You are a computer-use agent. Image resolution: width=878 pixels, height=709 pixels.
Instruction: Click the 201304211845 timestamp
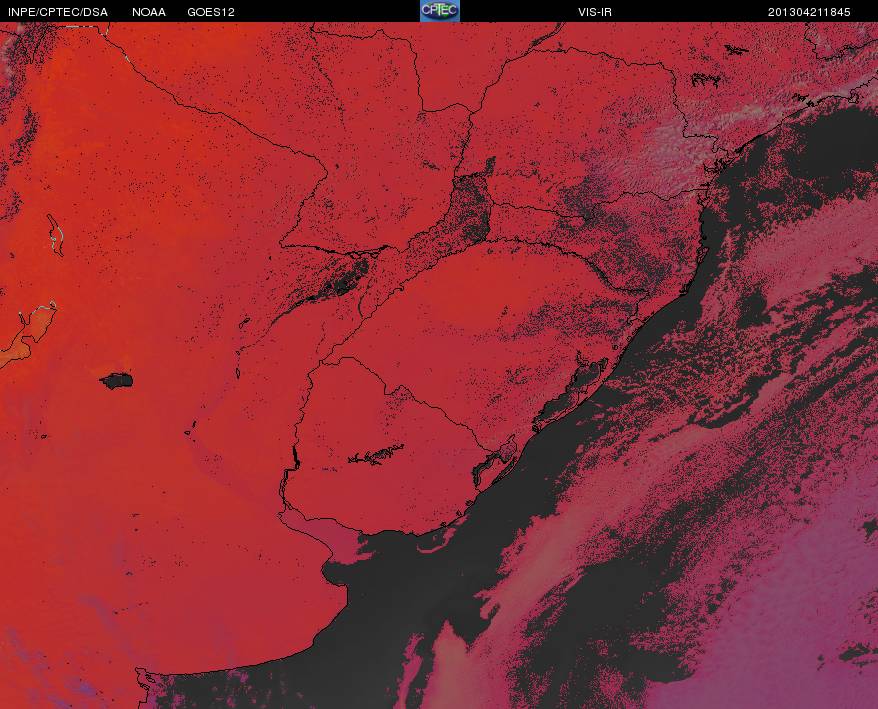(x=809, y=12)
